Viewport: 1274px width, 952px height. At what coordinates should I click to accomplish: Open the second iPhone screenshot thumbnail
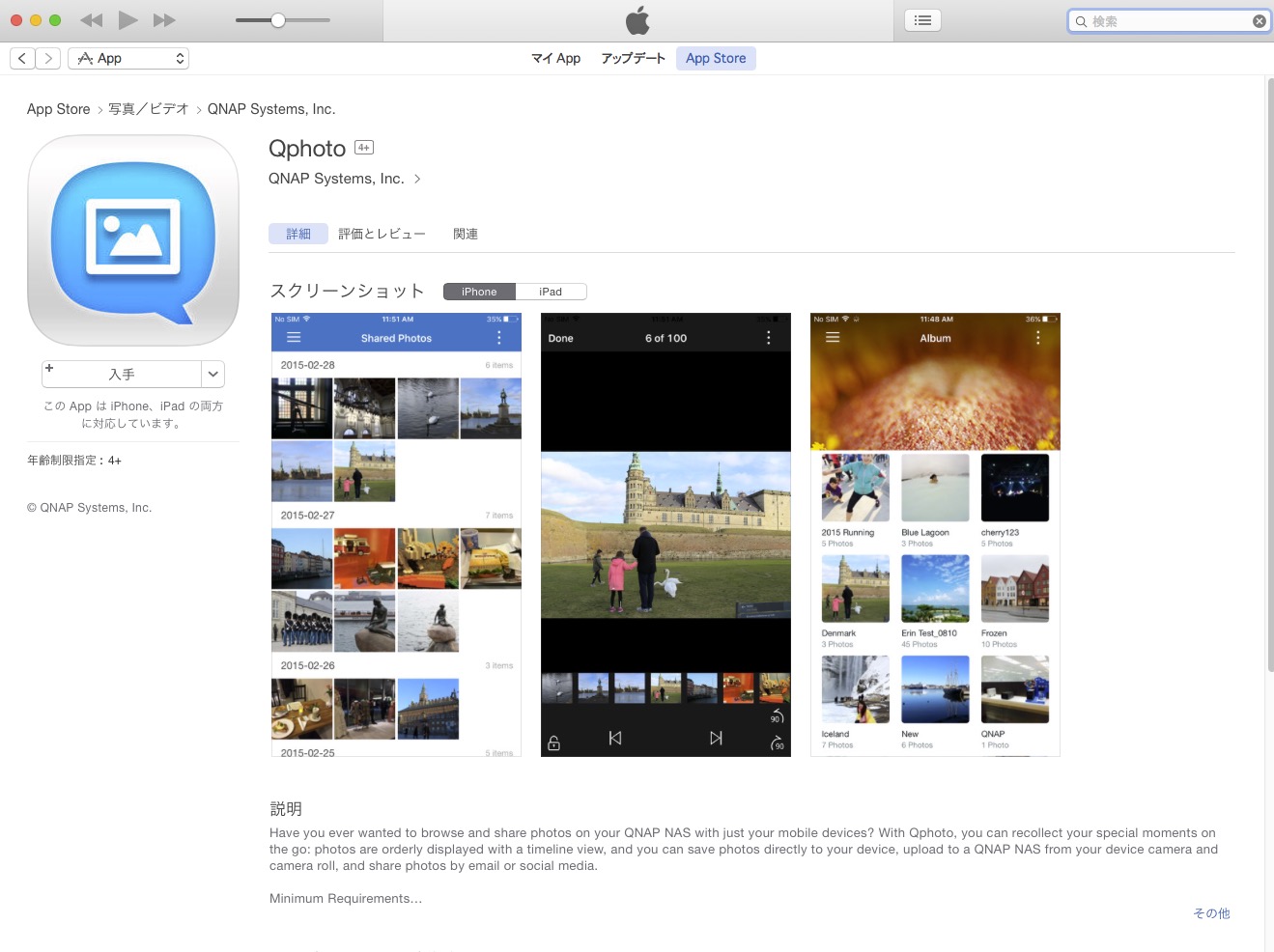click(665, 533)
